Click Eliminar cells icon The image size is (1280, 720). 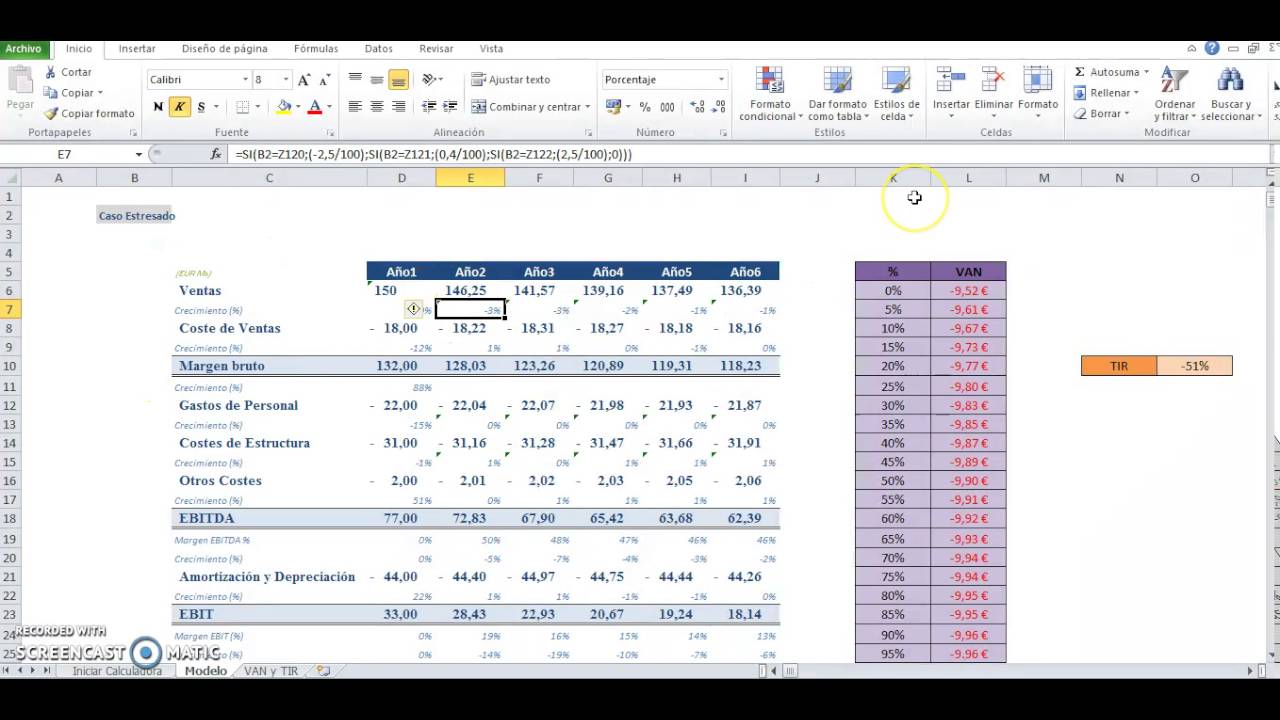coord(994,81)
